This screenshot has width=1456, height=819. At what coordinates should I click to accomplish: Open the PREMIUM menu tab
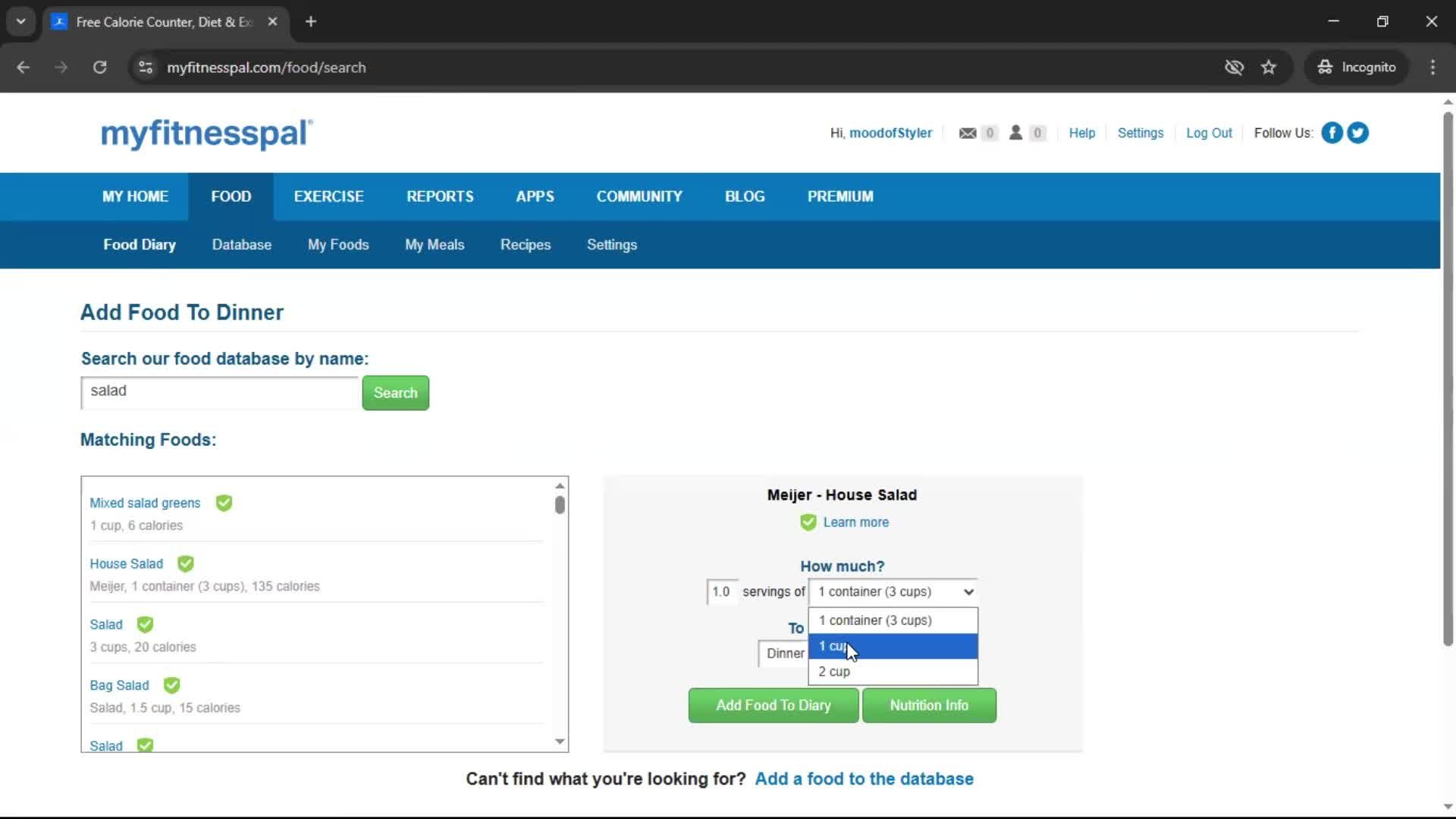point(840,196)
